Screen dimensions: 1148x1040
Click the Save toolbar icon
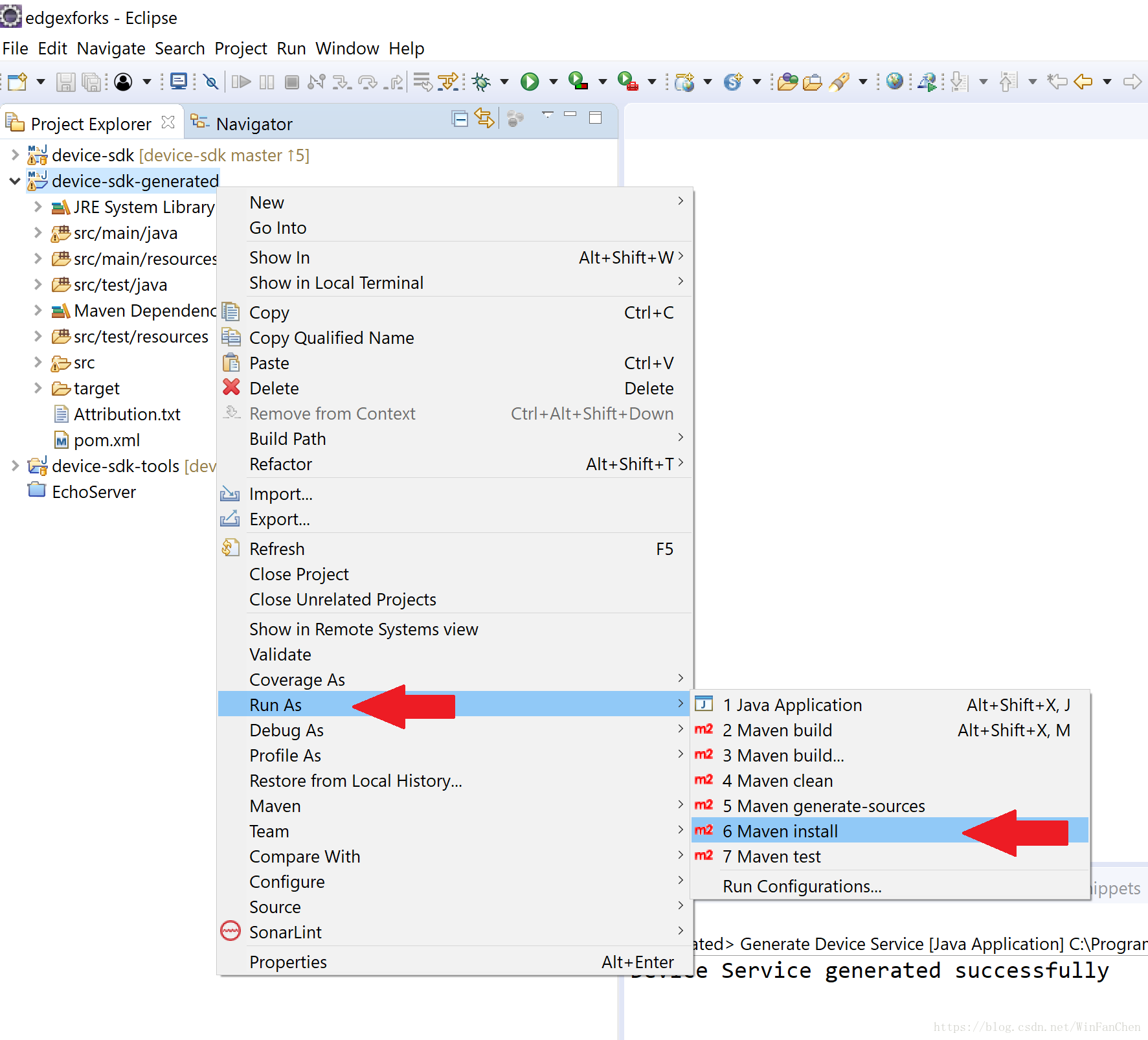click(65, 82)
